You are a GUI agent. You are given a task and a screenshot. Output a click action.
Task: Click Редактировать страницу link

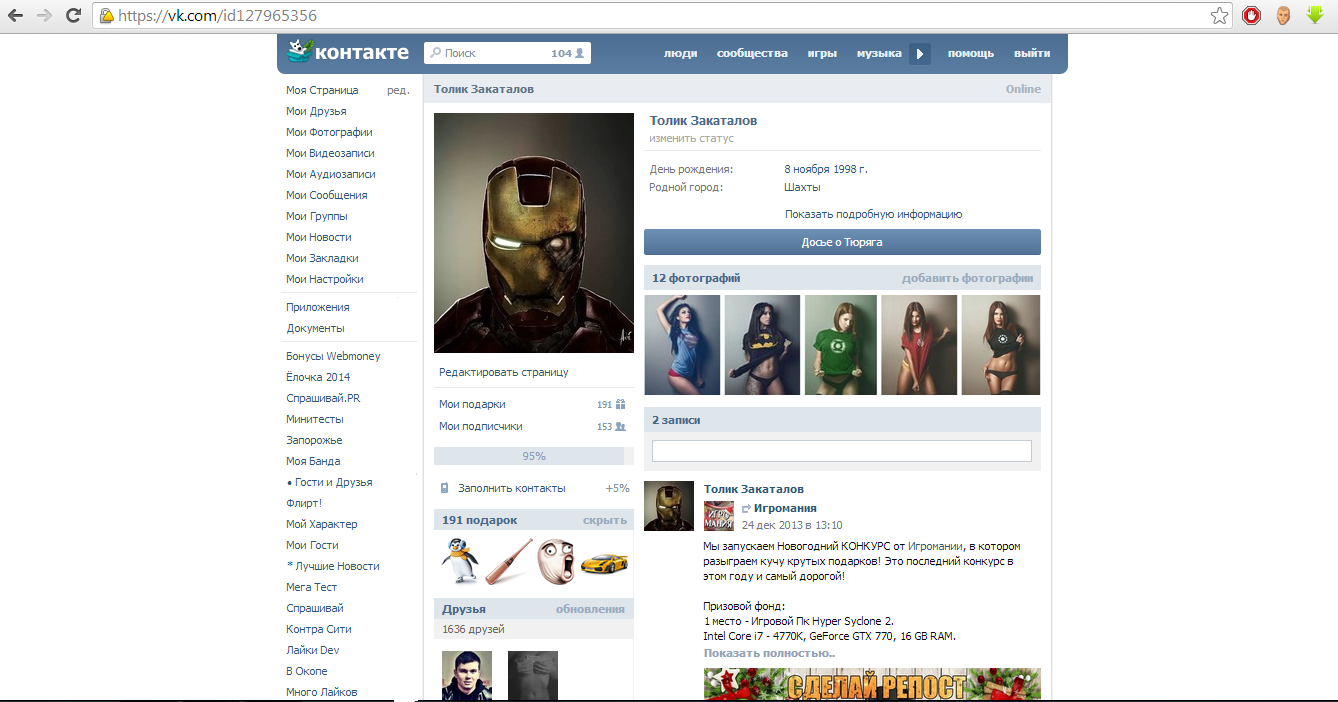[x=504, y=372]
